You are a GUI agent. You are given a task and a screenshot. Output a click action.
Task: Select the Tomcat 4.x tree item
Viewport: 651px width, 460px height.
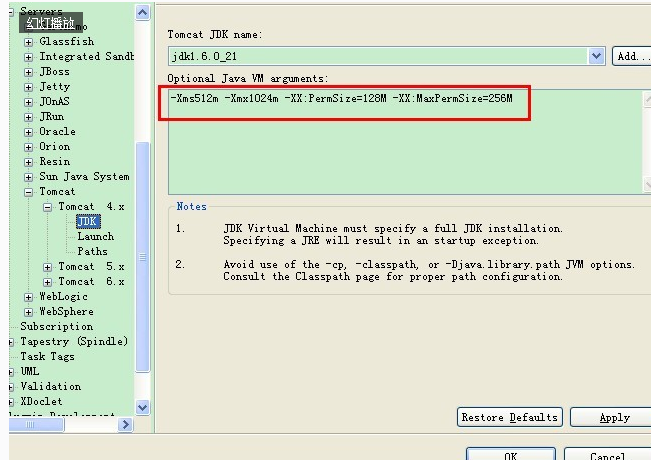(91, 206)
